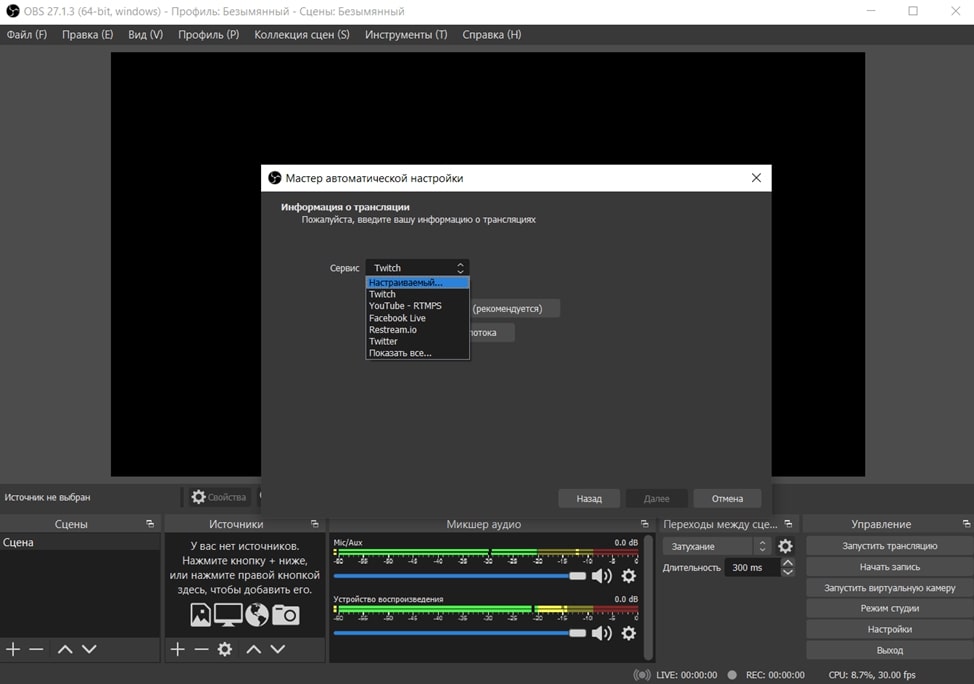Increase transition duration with up arrow
Image resolution: width=974 pixels, height=684 pixels.
pyautogui.click(x=788, y=563)
